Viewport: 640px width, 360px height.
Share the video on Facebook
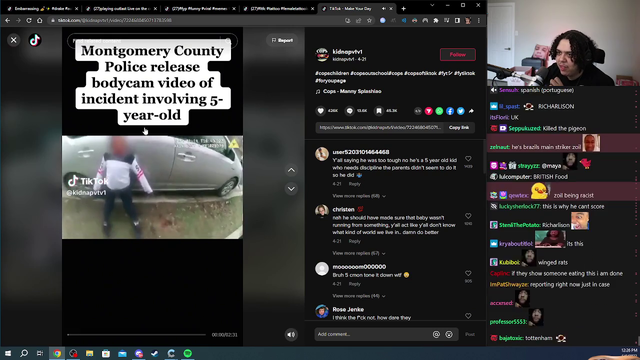[450, 111]
